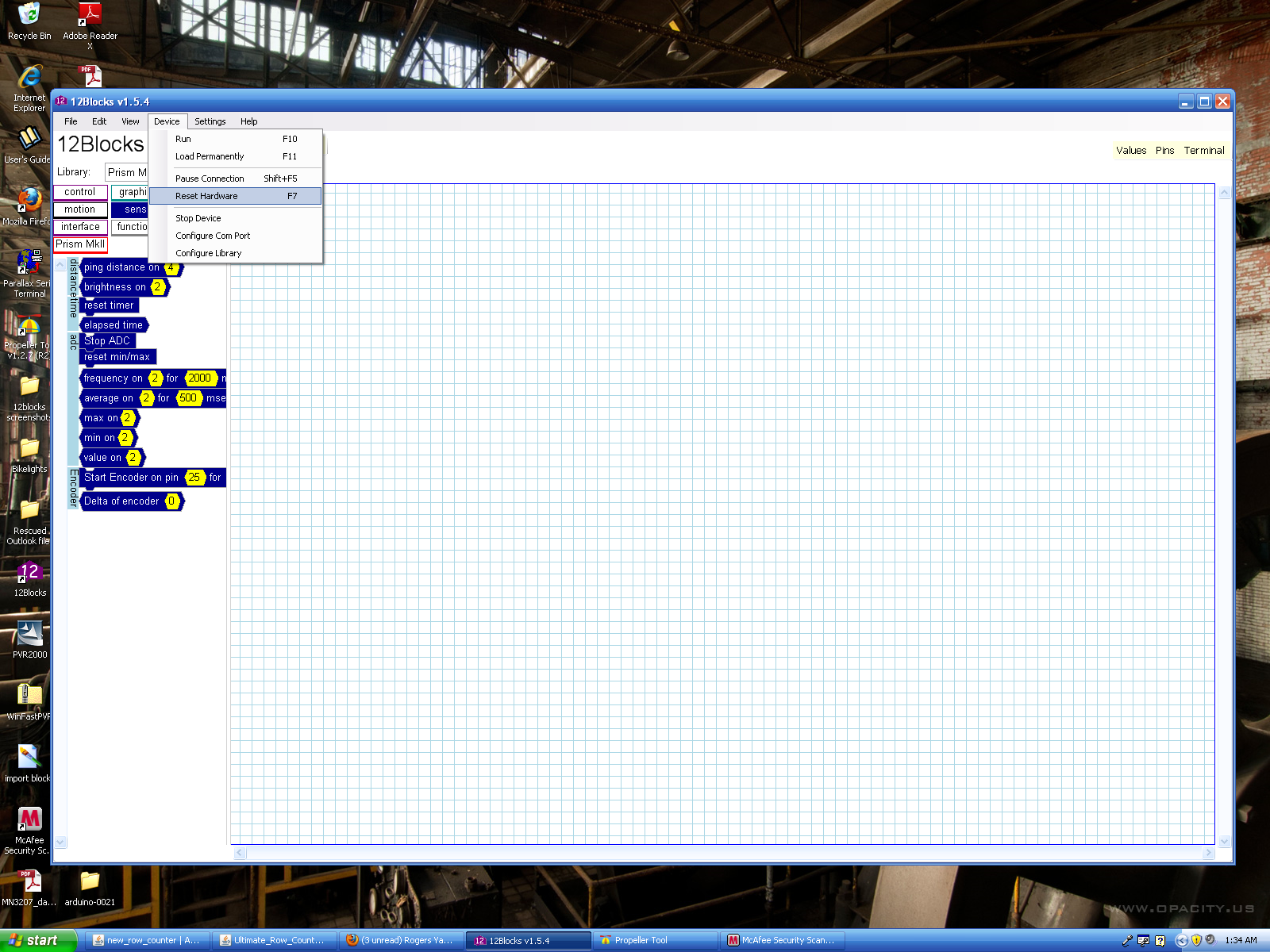Screen dimensions: 1270x952
Task: Open Rescued Outlook files folder
Action: pyautogui.click(x=29, y=521)
